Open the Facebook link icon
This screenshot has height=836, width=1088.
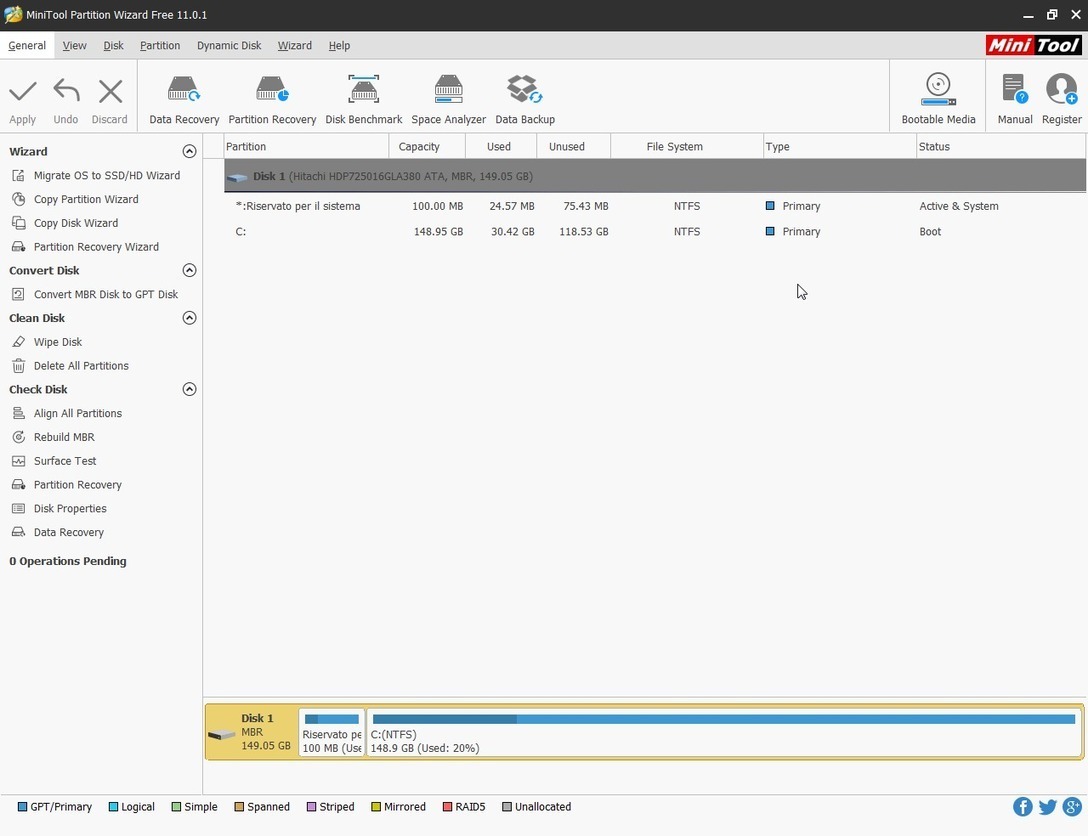1022,806
